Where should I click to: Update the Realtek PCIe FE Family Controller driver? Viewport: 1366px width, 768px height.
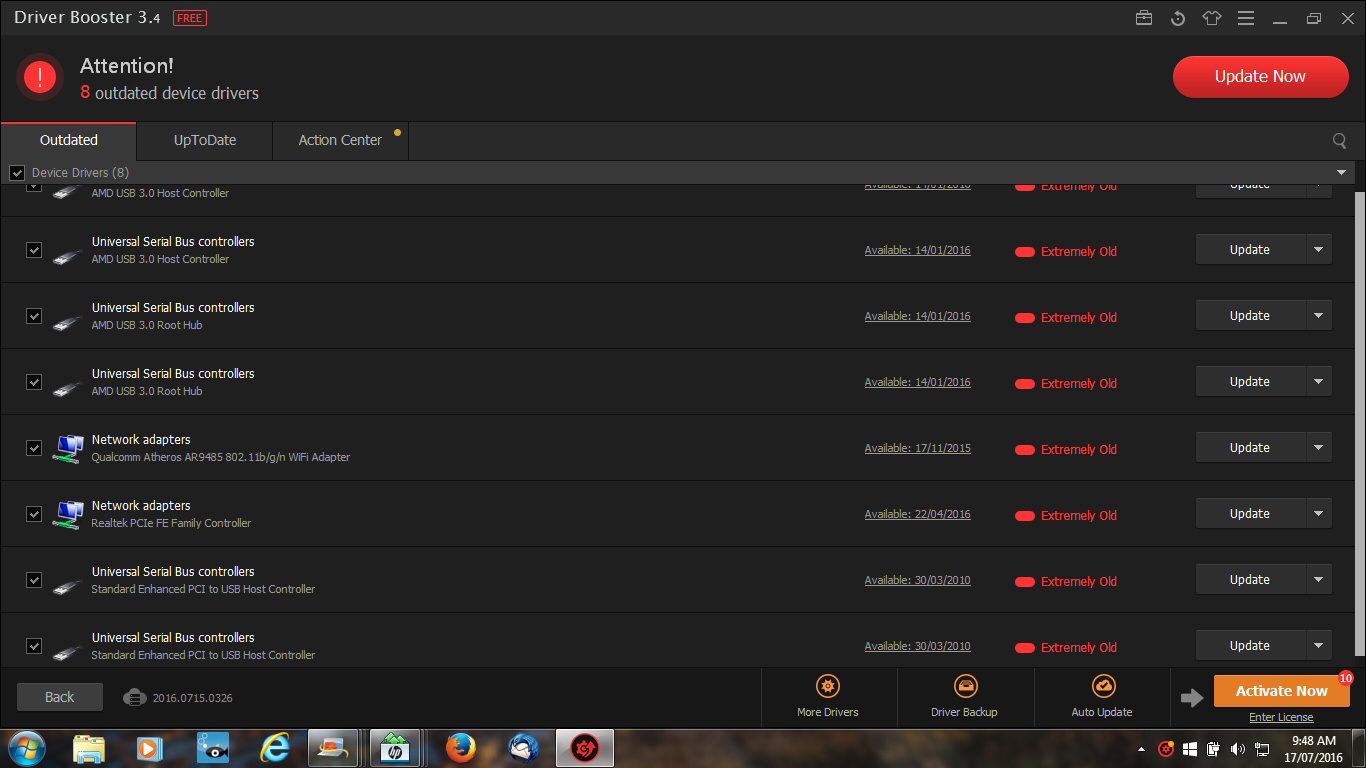(x=1250, y=514)
